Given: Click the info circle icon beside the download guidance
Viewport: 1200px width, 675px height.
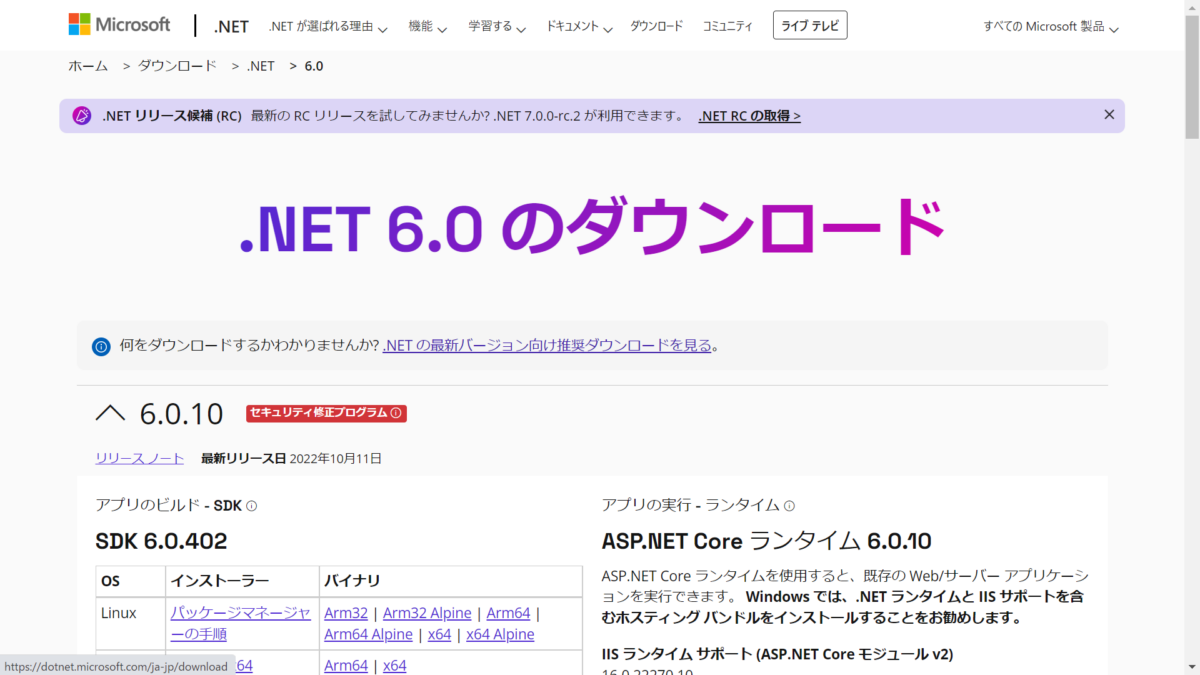Looking at the screenshot, I should coord(100,345).
